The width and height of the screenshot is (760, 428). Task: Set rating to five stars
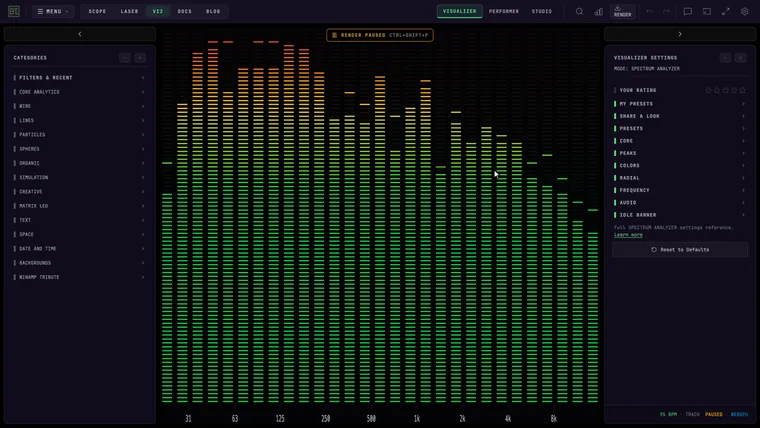point(743,90)
